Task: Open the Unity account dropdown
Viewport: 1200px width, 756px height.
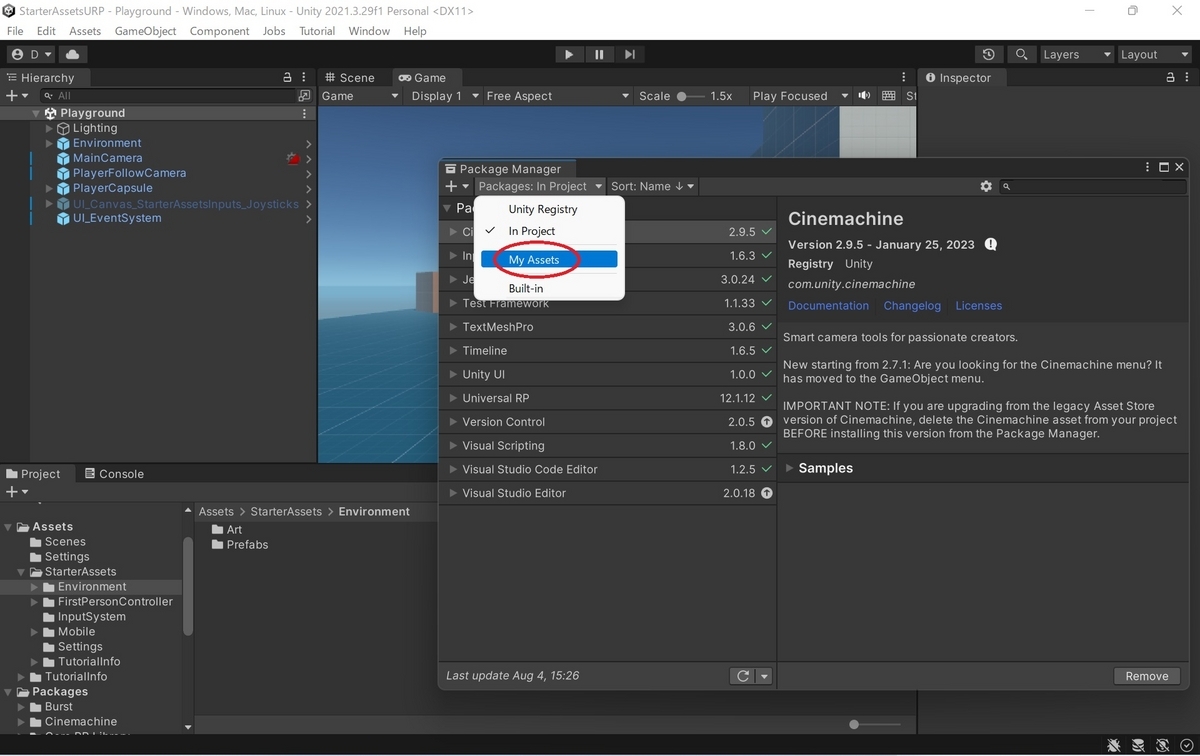Action: [x=33, y=55]
